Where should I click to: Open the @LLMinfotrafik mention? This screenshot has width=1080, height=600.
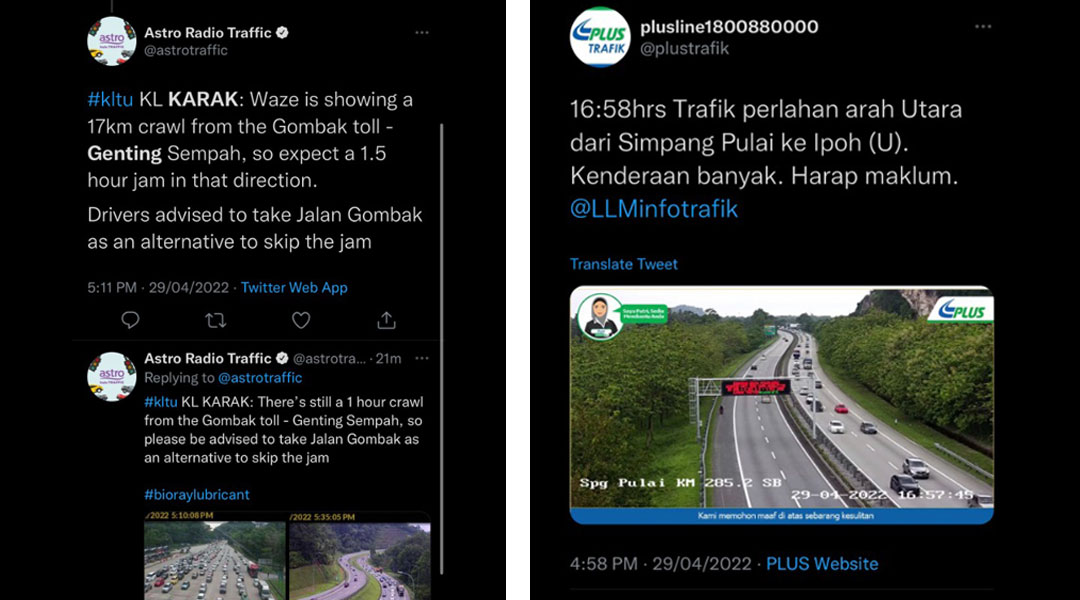point(654,209)
